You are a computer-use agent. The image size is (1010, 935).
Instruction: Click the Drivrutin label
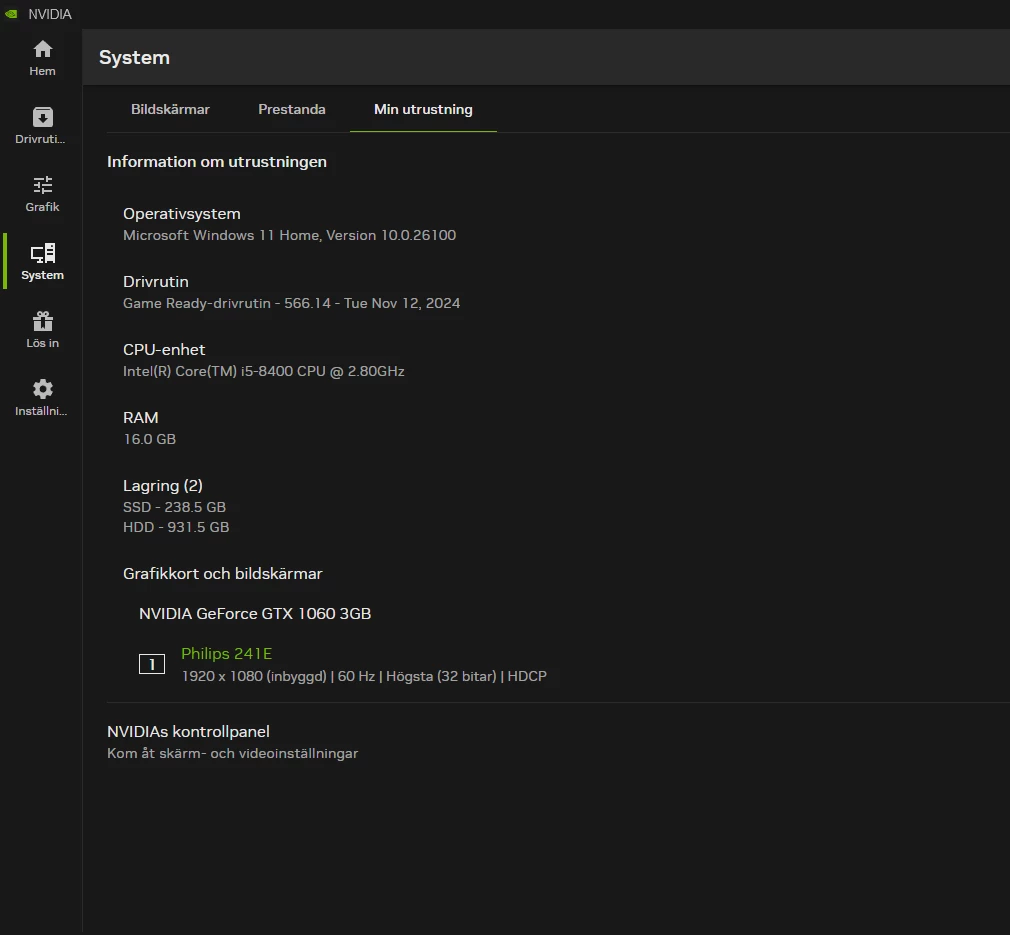point(156,282)
